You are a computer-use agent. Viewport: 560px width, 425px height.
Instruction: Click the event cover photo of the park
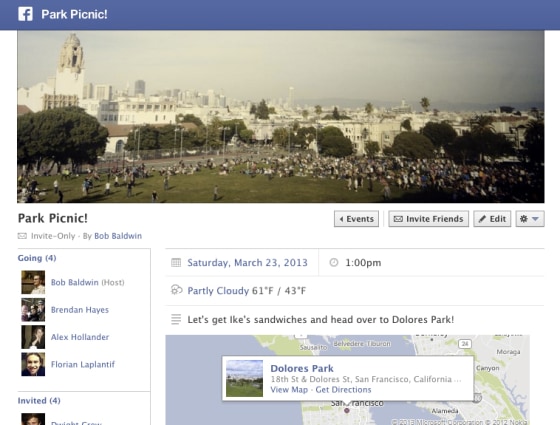pos(281,117)
